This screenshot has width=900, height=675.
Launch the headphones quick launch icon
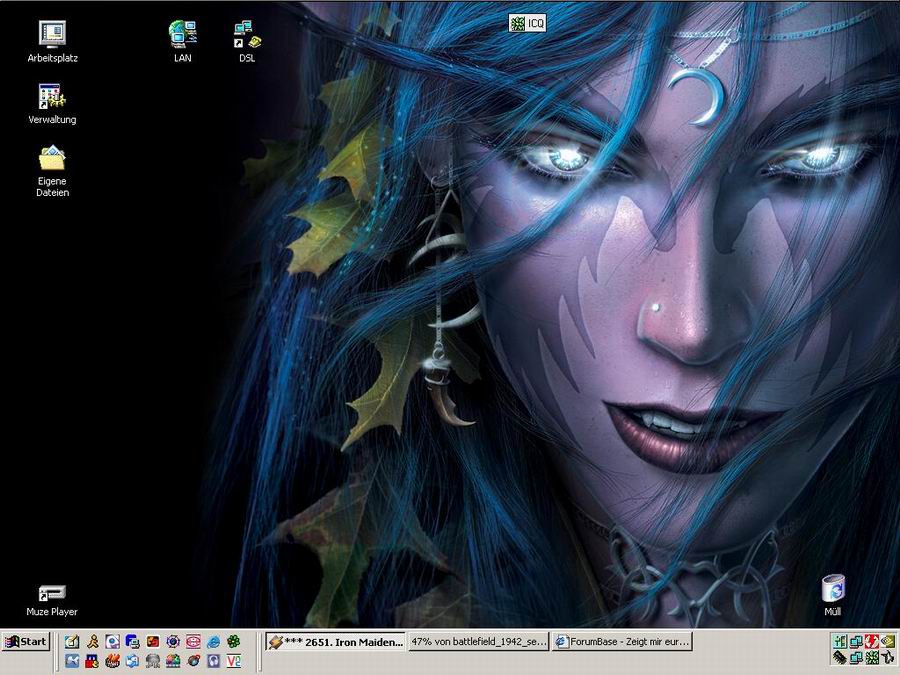coord(214,661)
